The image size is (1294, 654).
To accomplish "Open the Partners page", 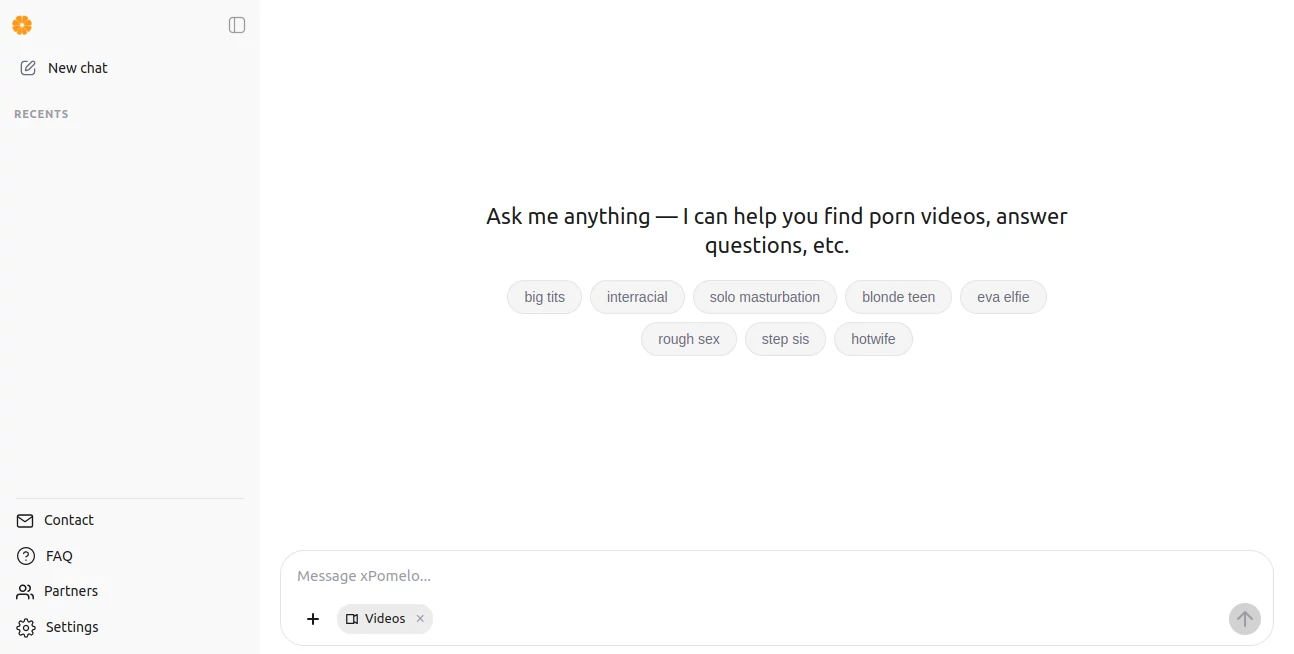I will coord(57,591).
